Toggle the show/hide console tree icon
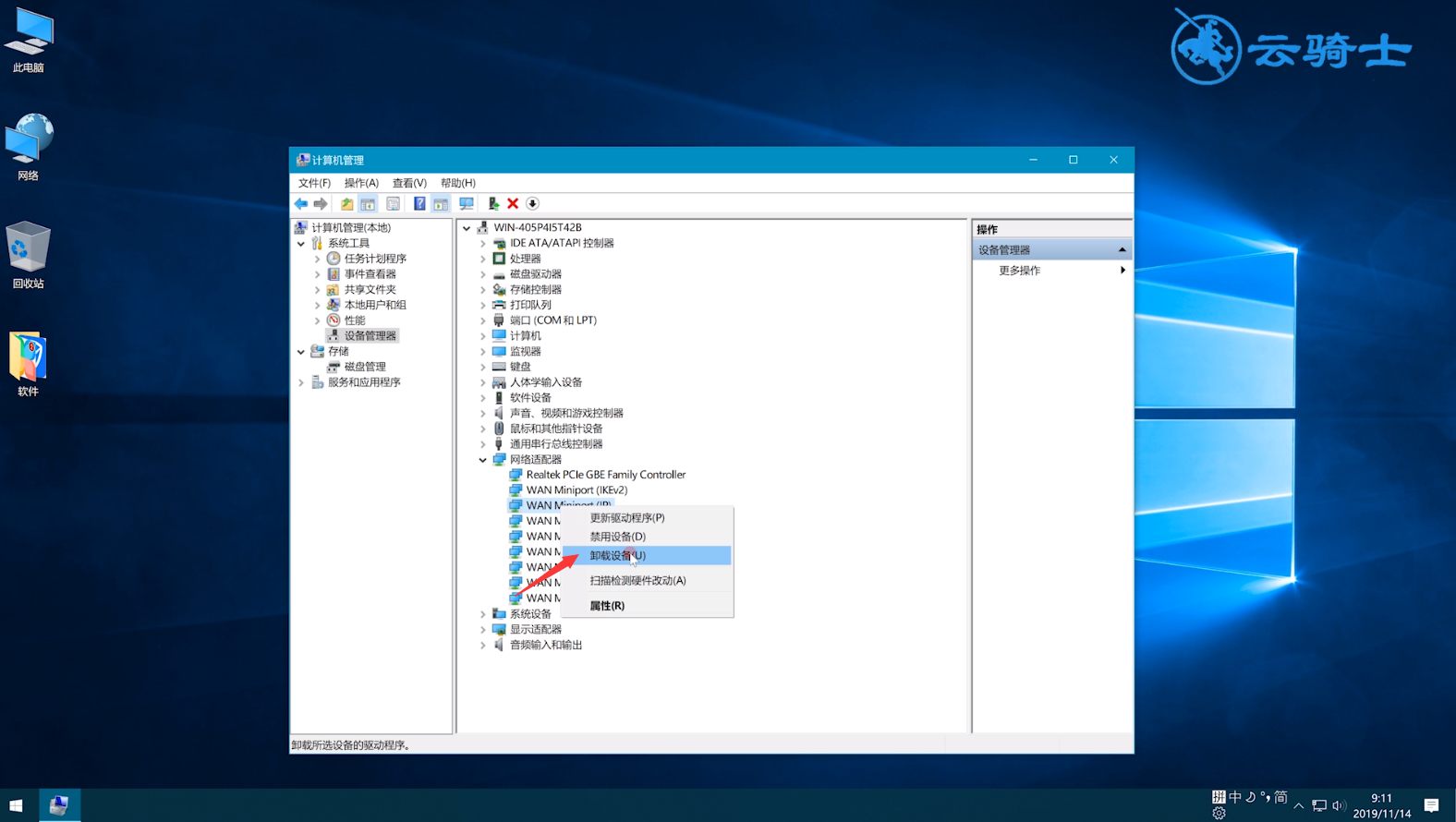Viewport: 1456px width, 822px height. pyautogui.click(x=368, y=204)
